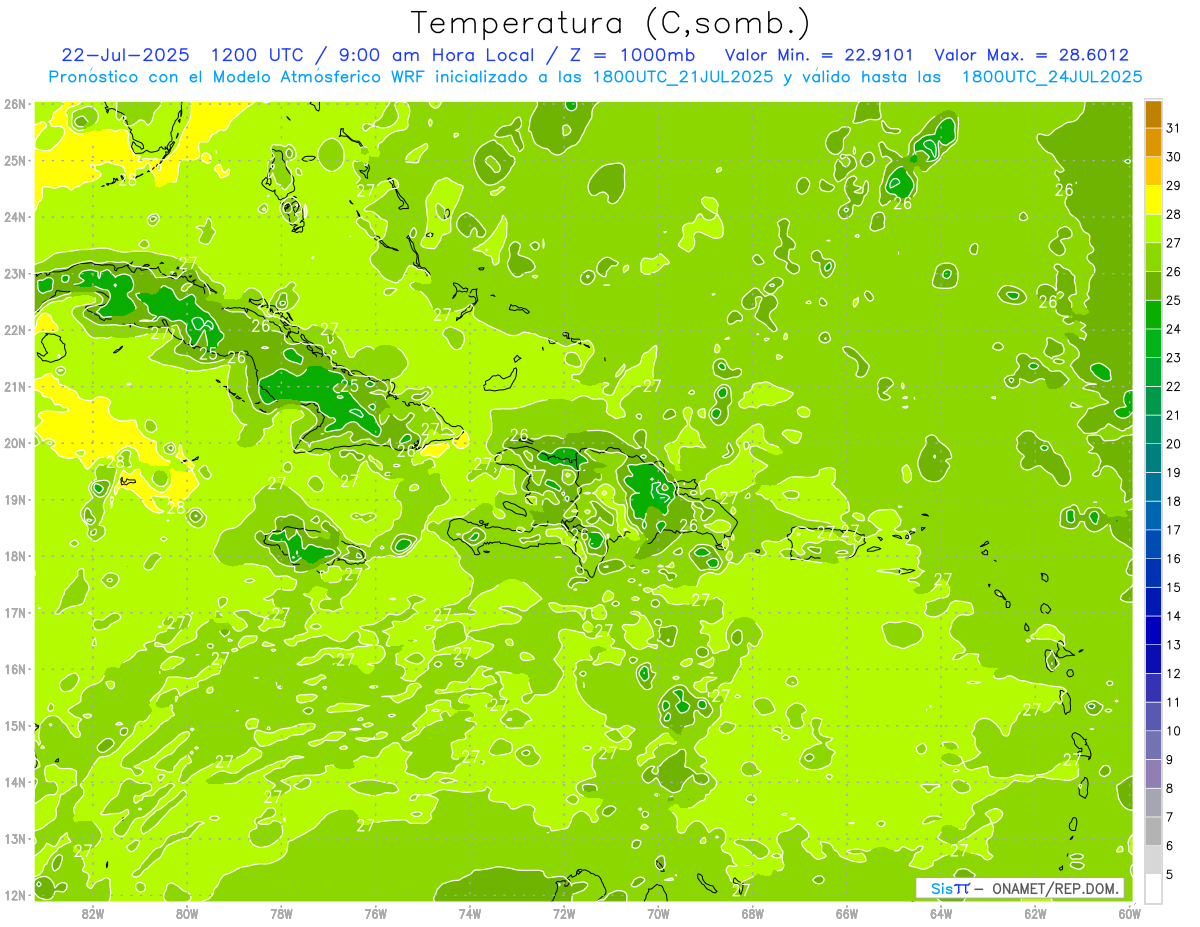The height and width of the screenshot is (927, 1200).
Task: Click the white legend swatch below 5
Action: (x=1153, y=888)
